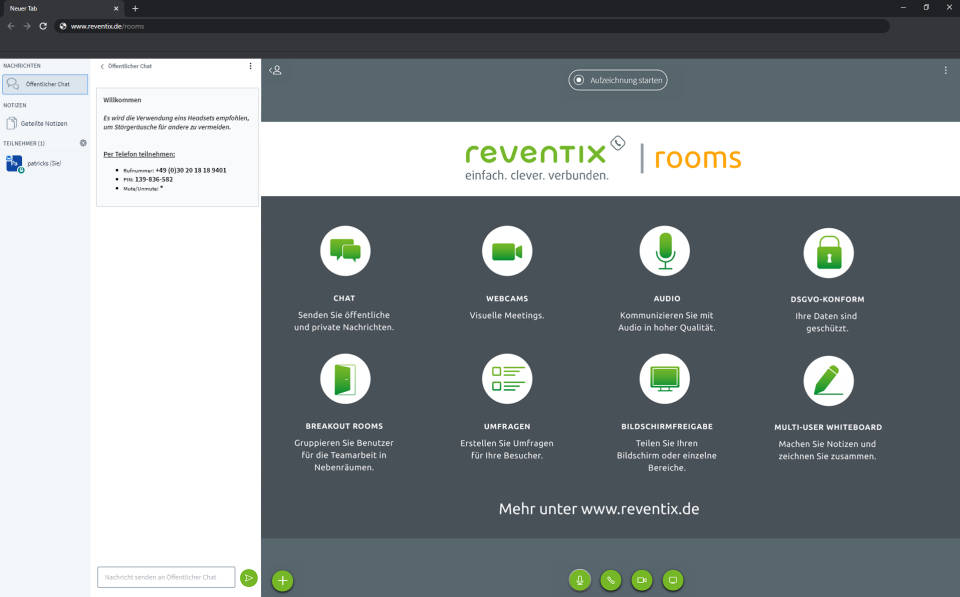Click the rooms orange wordmark
960x597 pixels.
tap(698, 158)
